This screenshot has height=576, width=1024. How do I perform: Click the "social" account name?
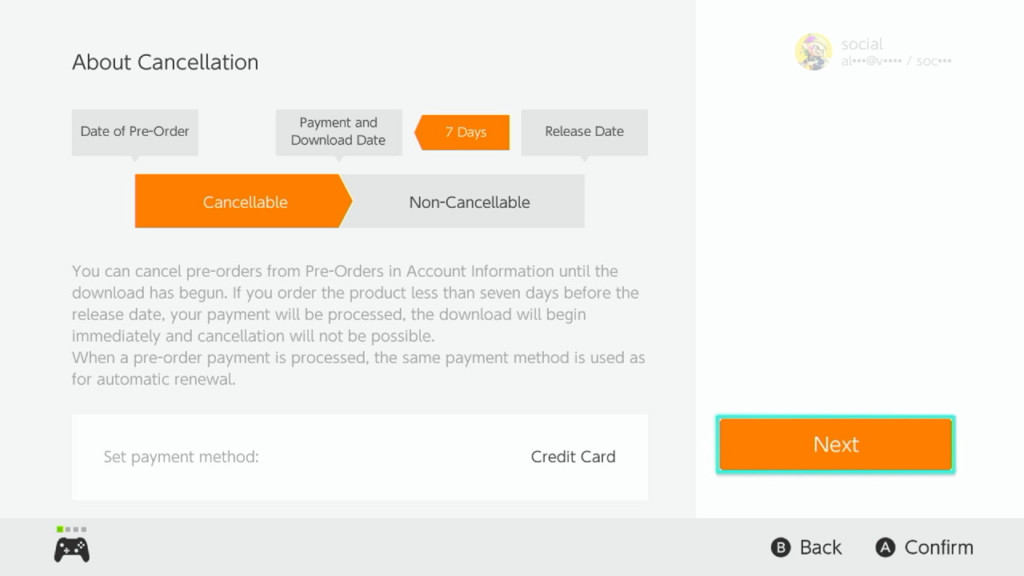pos(862,44)
